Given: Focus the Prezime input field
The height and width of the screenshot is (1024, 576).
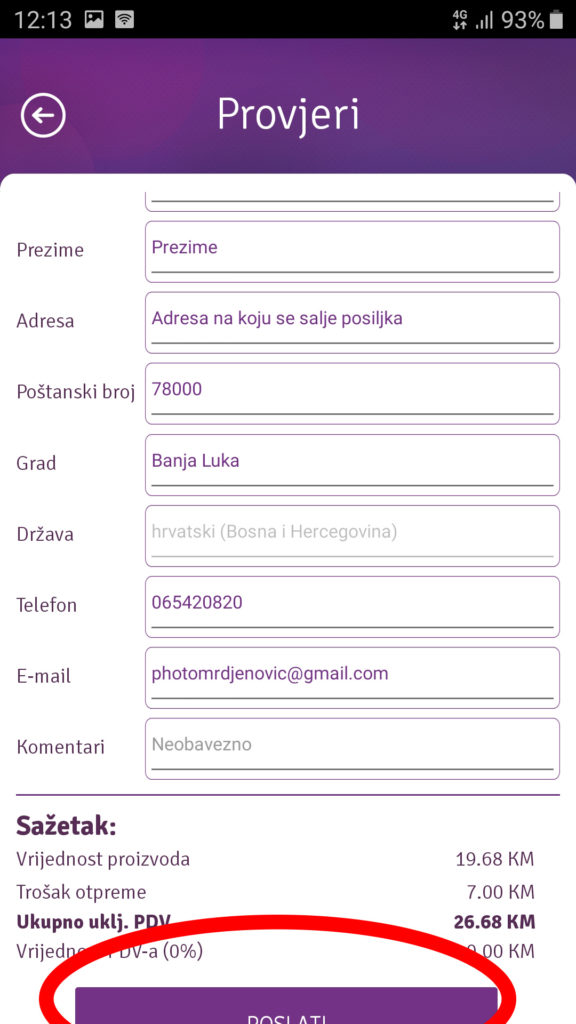Looking at the screenshot, I should (x=353, y=252).
